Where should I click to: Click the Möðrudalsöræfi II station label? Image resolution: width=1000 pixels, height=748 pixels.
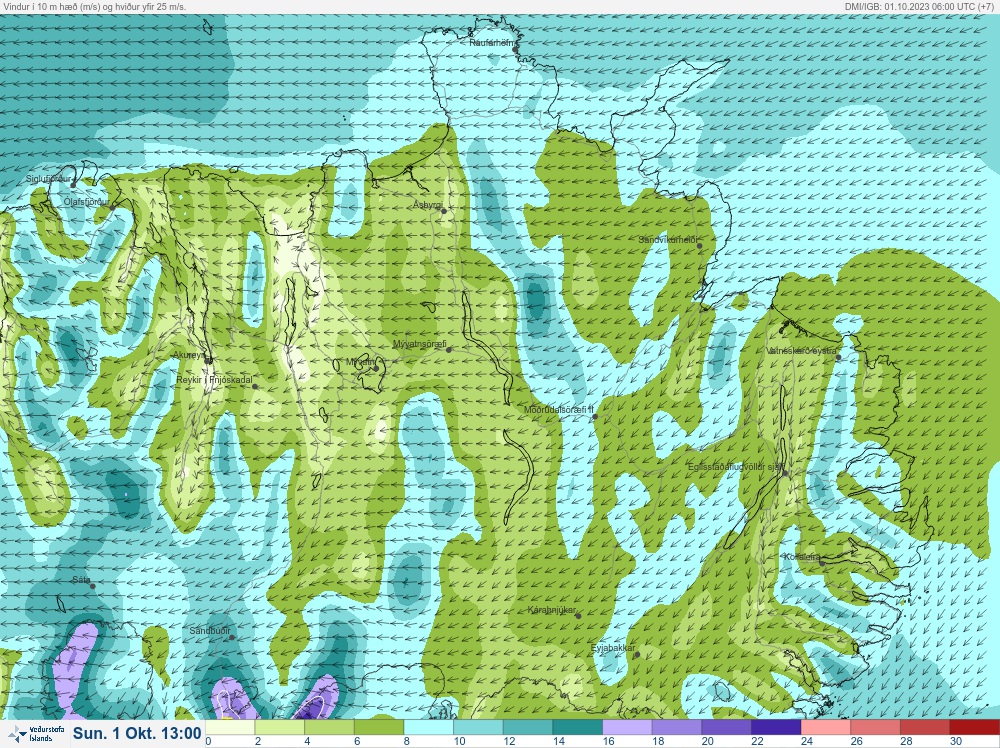[x=559, y=410]
